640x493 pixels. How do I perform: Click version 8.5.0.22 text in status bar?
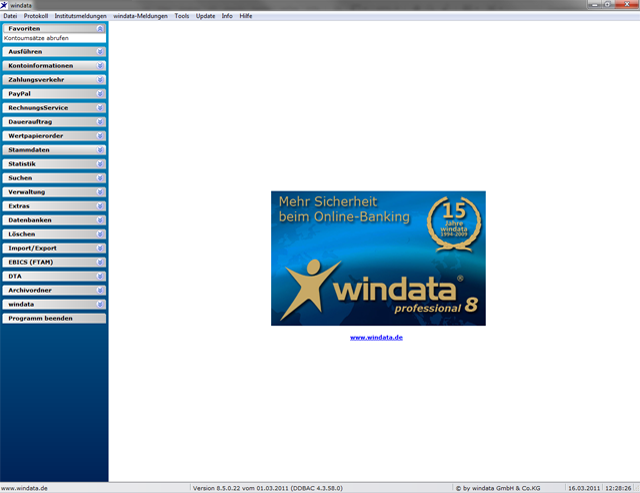pyautogui.click(x=268, y=488)
